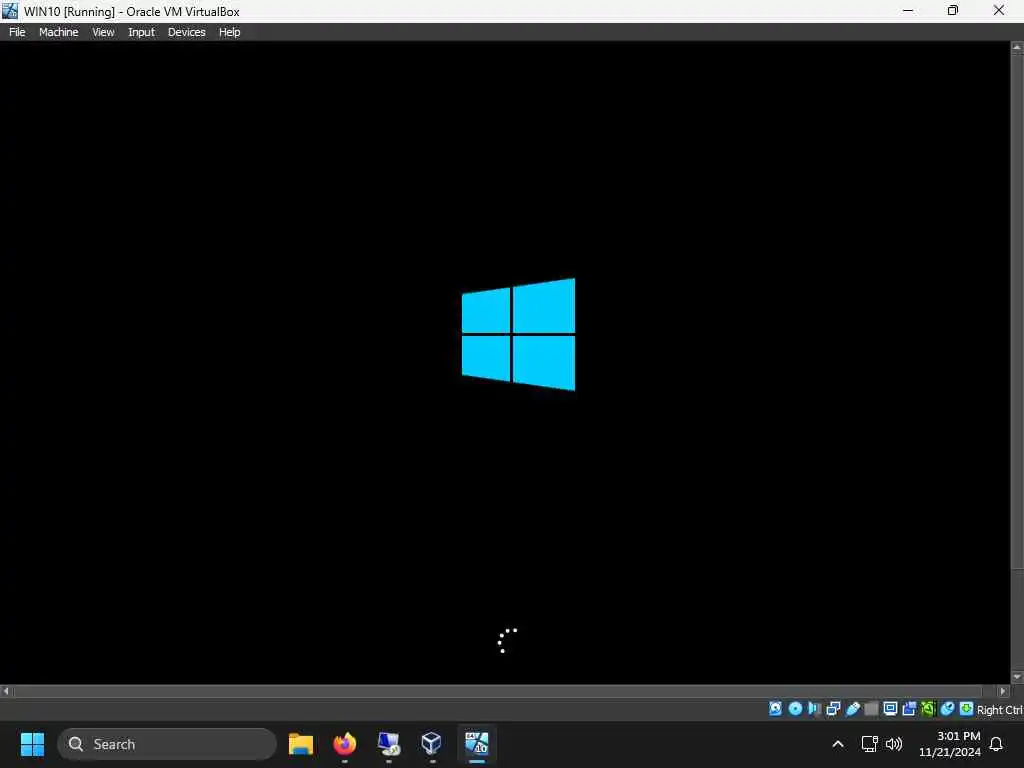The width and height of the screenshot is (1024, 768).
Task: Open the Machine menu
Action: 58,32
